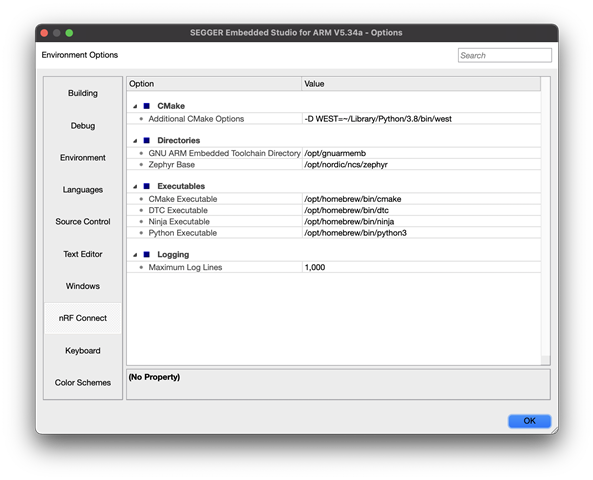593x480 pixels.
Task: Open the Windows options category
Action: click(83, 286)
